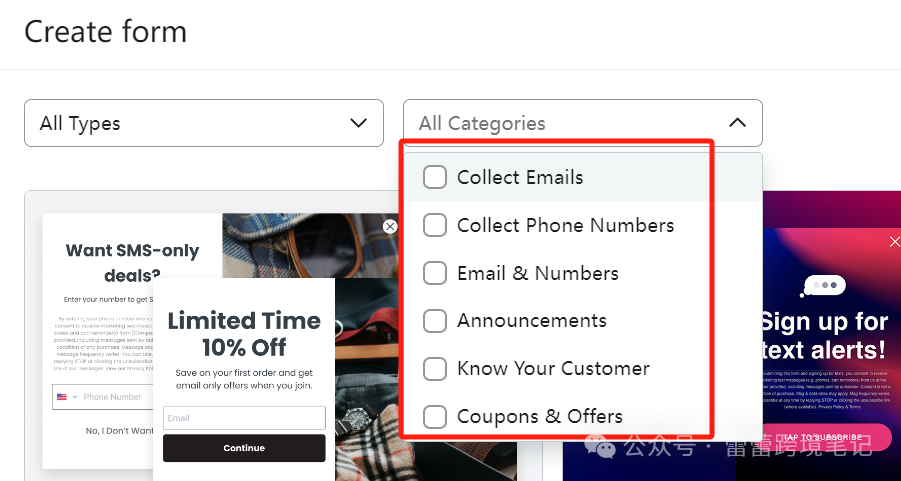Click the US flag country selector
This screenshot has height=481, width=901.
tap(65, 397)
